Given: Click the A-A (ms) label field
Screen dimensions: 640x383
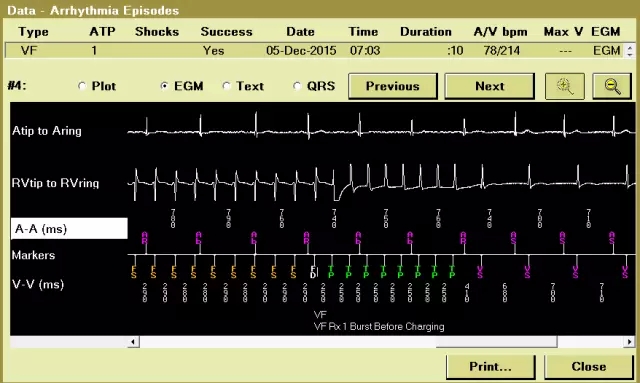Looking at the screenshot, I should [69, 229].
